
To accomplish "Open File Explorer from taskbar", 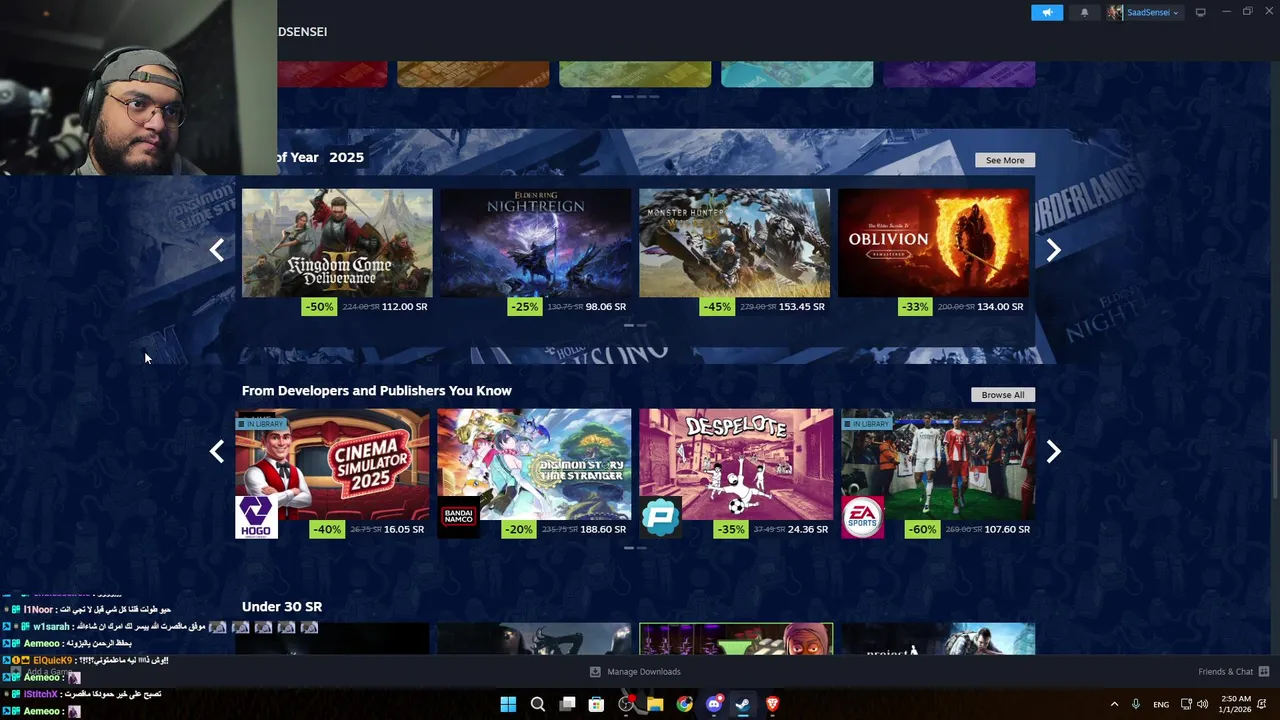I will pos(655,704).
